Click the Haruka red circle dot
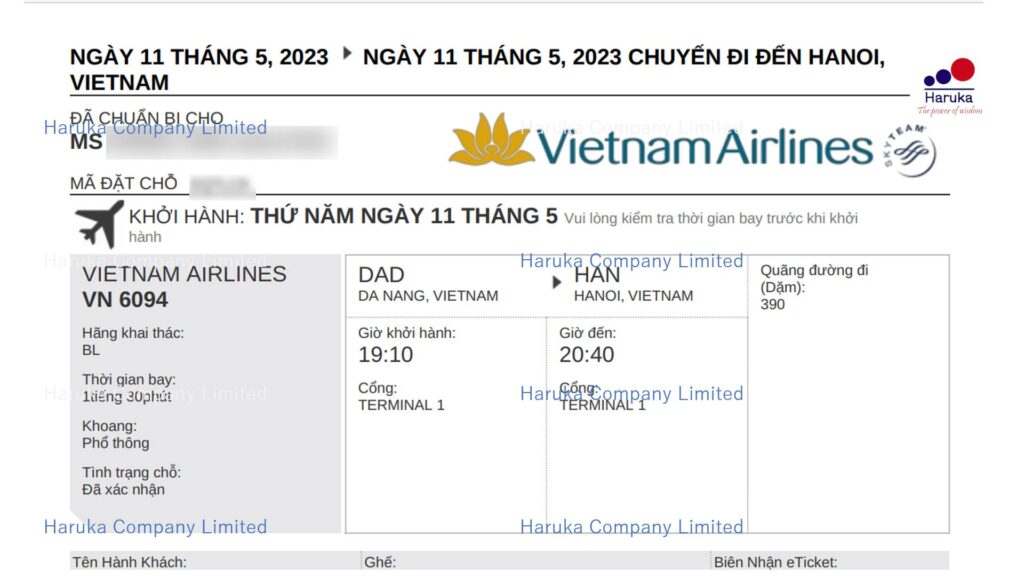This screenshot has height=576, width=1024. (963, 69)
